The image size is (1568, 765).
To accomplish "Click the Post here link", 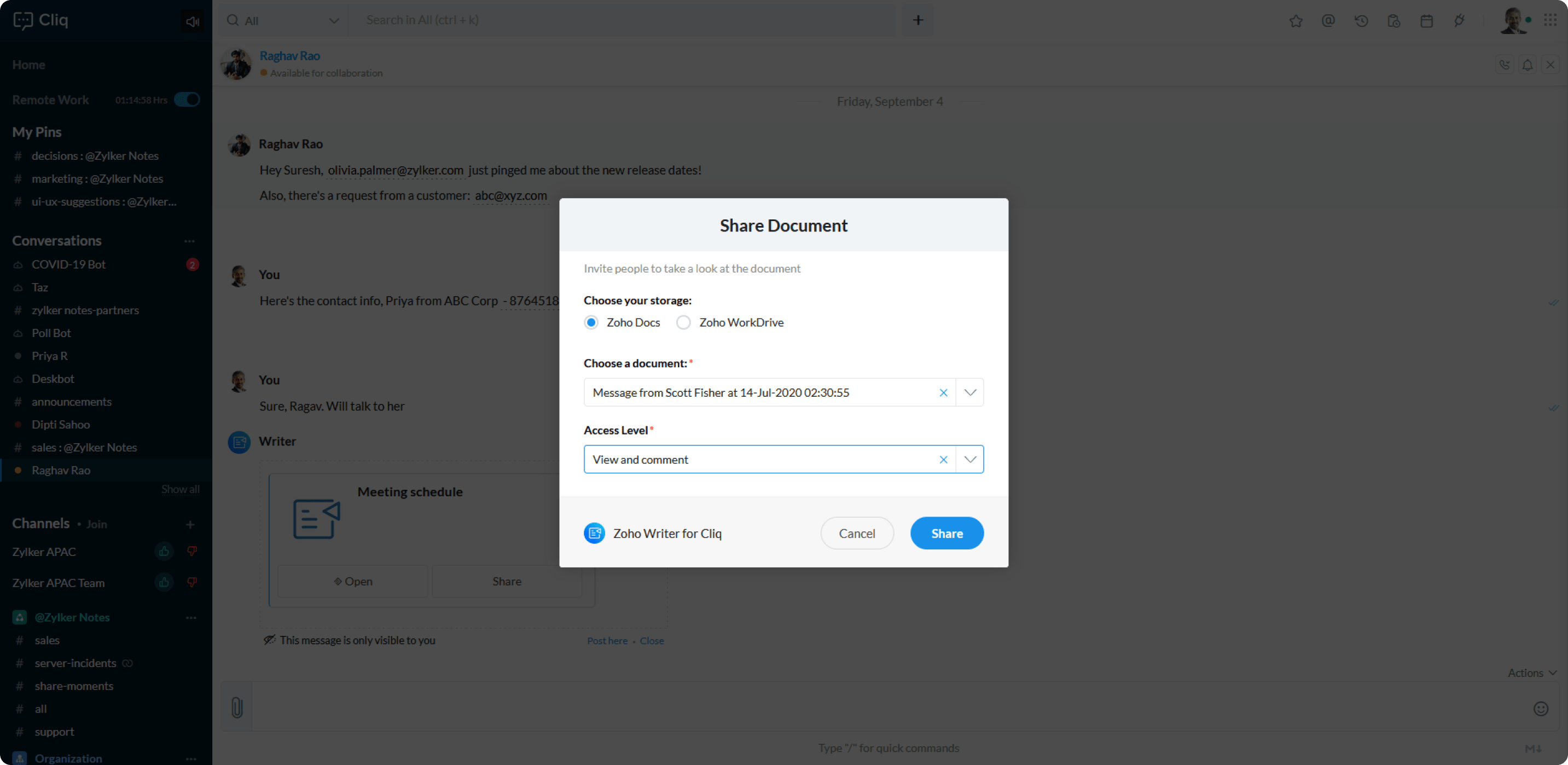I will (x=607, y=641).
